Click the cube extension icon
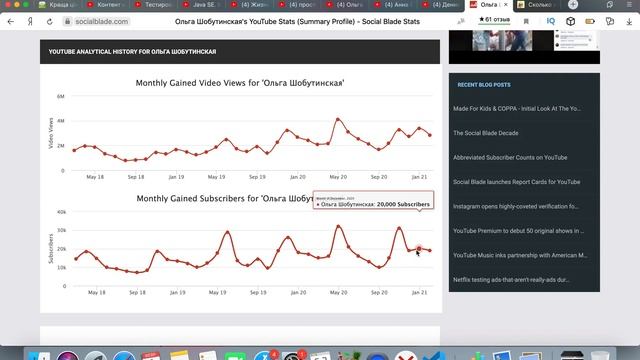Viewport: 640px width, 360px height. click(x=570, y=21)
